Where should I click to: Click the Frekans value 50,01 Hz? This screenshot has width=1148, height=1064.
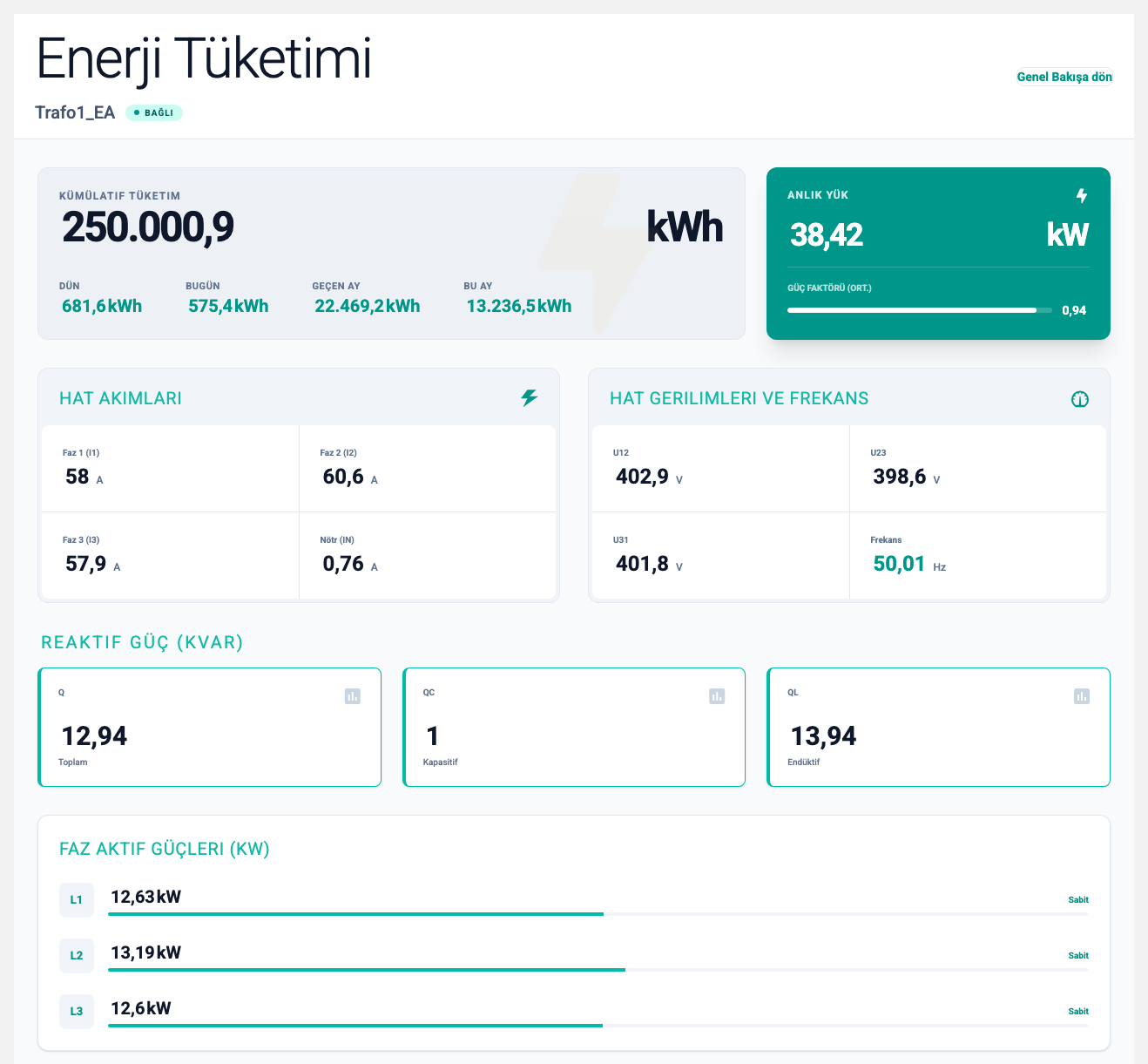[909, 564]
